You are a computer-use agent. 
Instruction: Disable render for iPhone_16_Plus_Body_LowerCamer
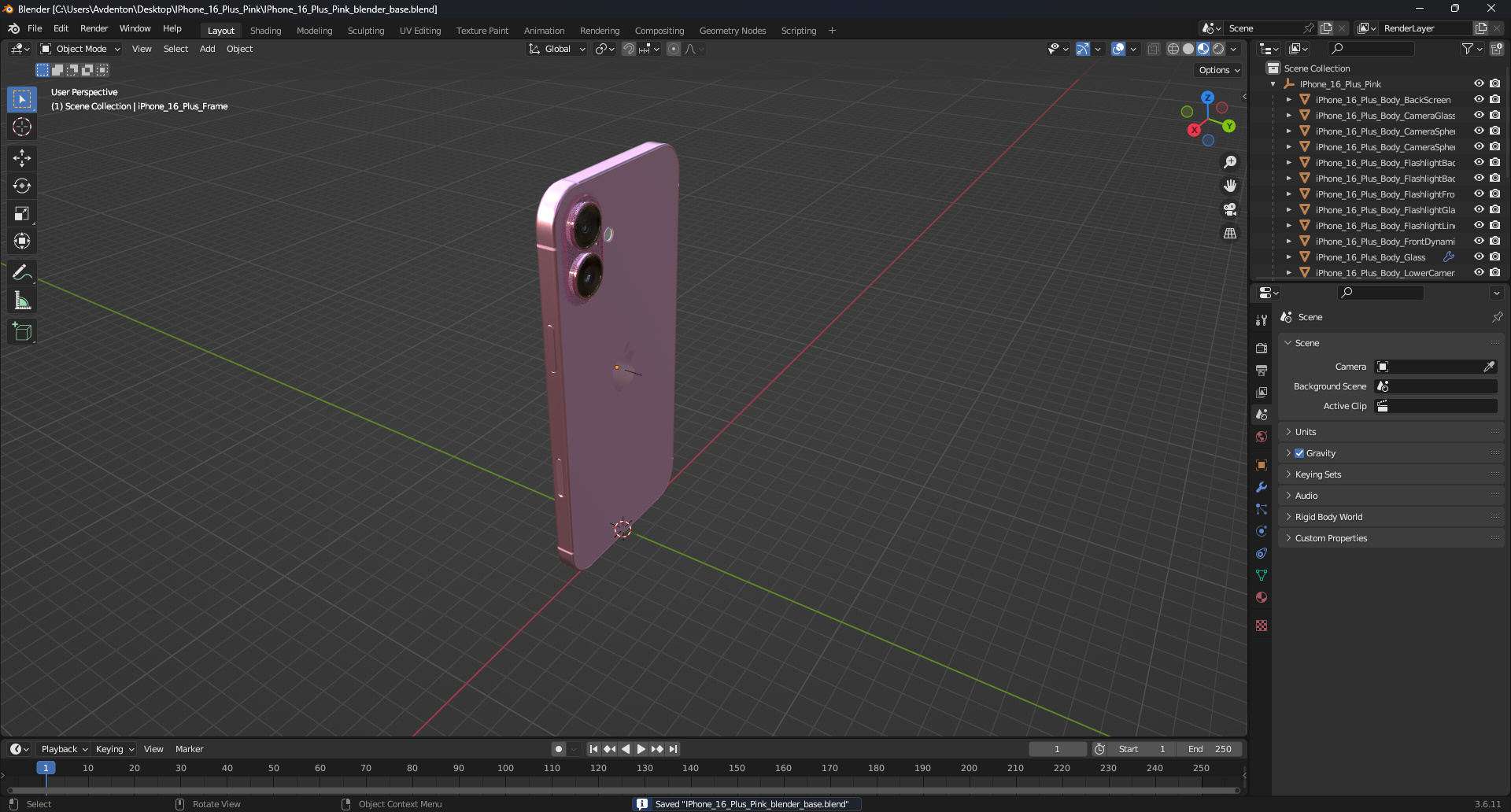tap(1494, 272)
